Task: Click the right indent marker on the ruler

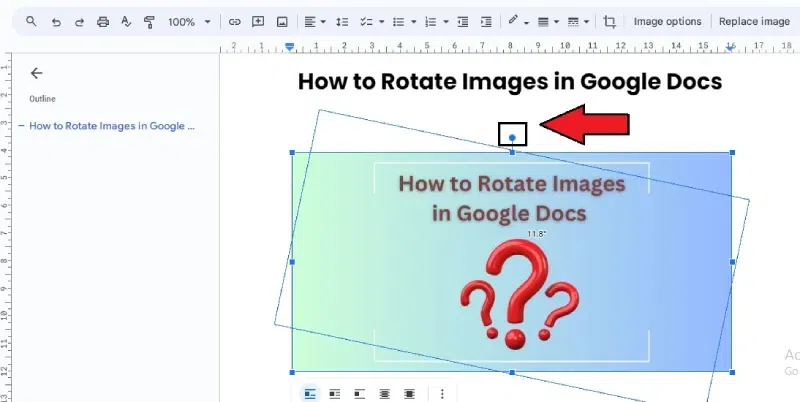Action: (x=731, y=47)
